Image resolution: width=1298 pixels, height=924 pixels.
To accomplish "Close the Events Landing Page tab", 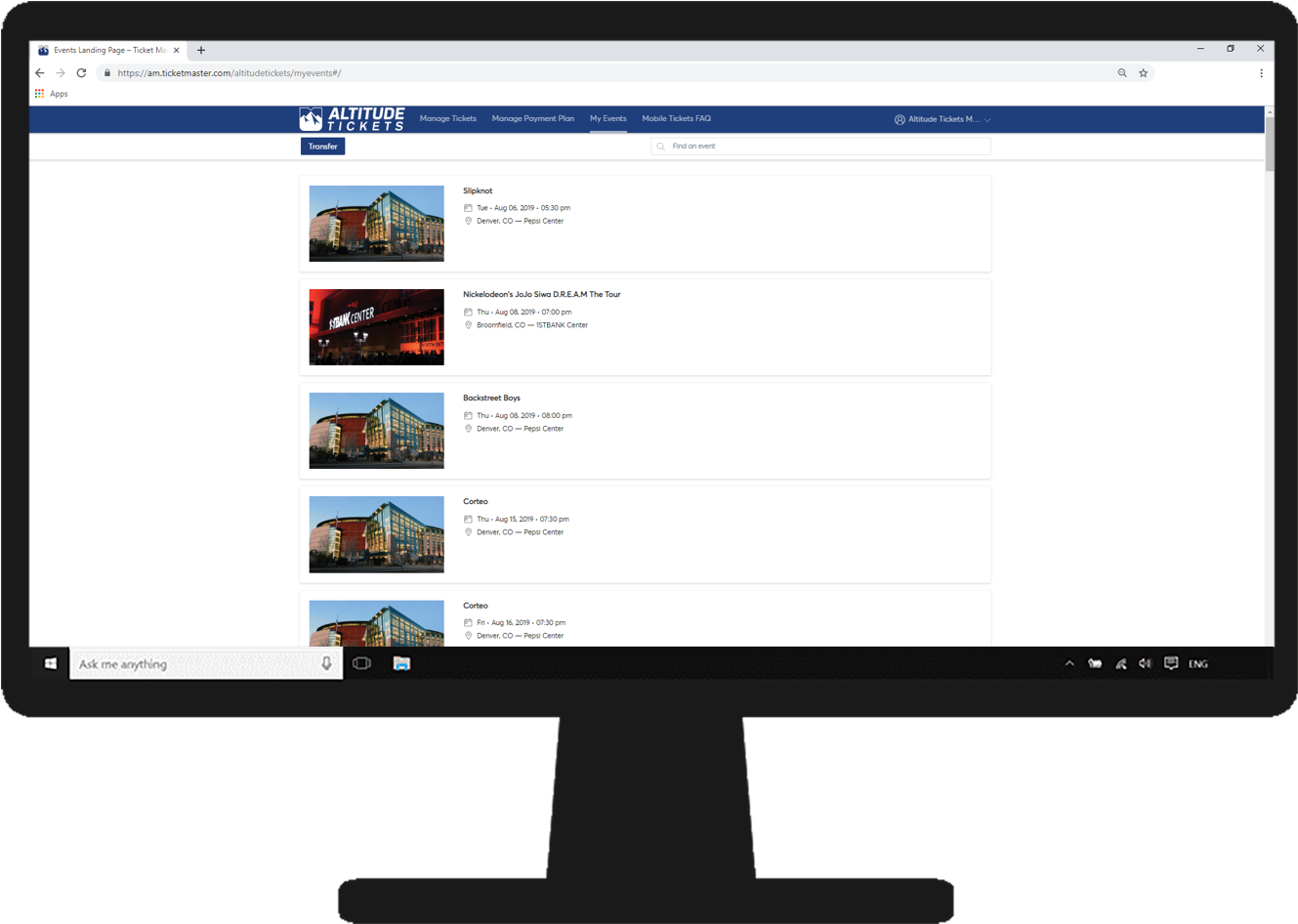I will (x=176, y=50).
